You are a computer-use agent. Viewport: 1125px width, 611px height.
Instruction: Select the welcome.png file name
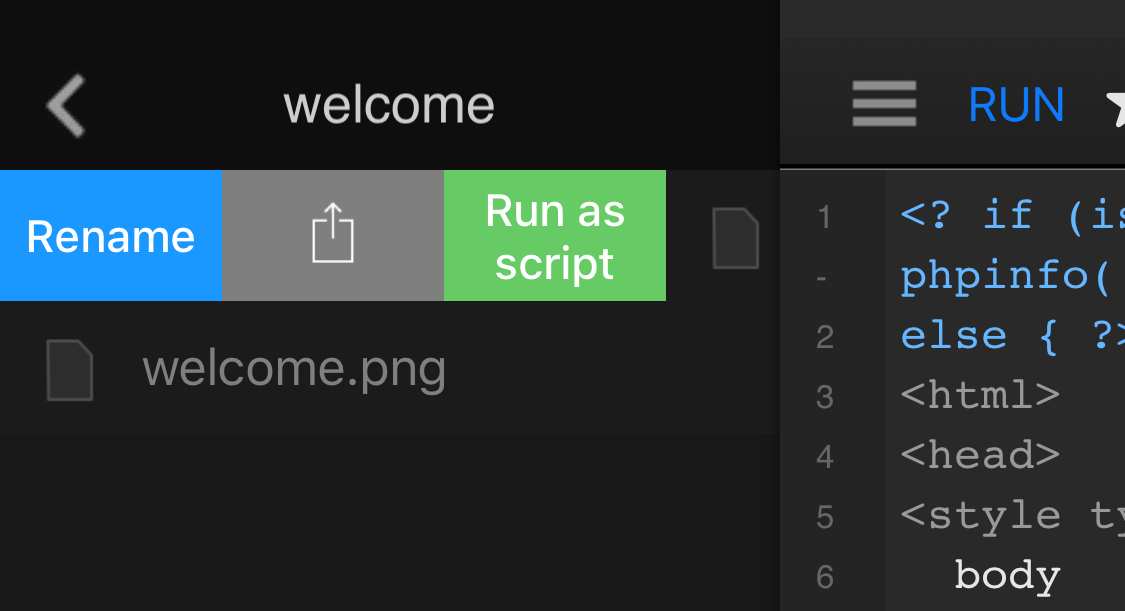[x=294, y=369]
